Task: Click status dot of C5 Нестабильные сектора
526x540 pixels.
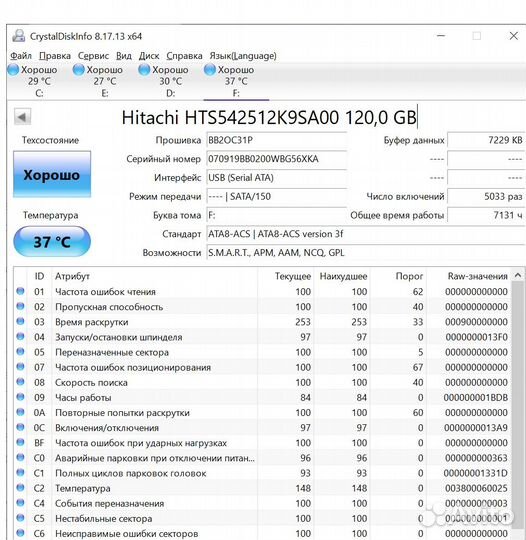Action: 20,518
